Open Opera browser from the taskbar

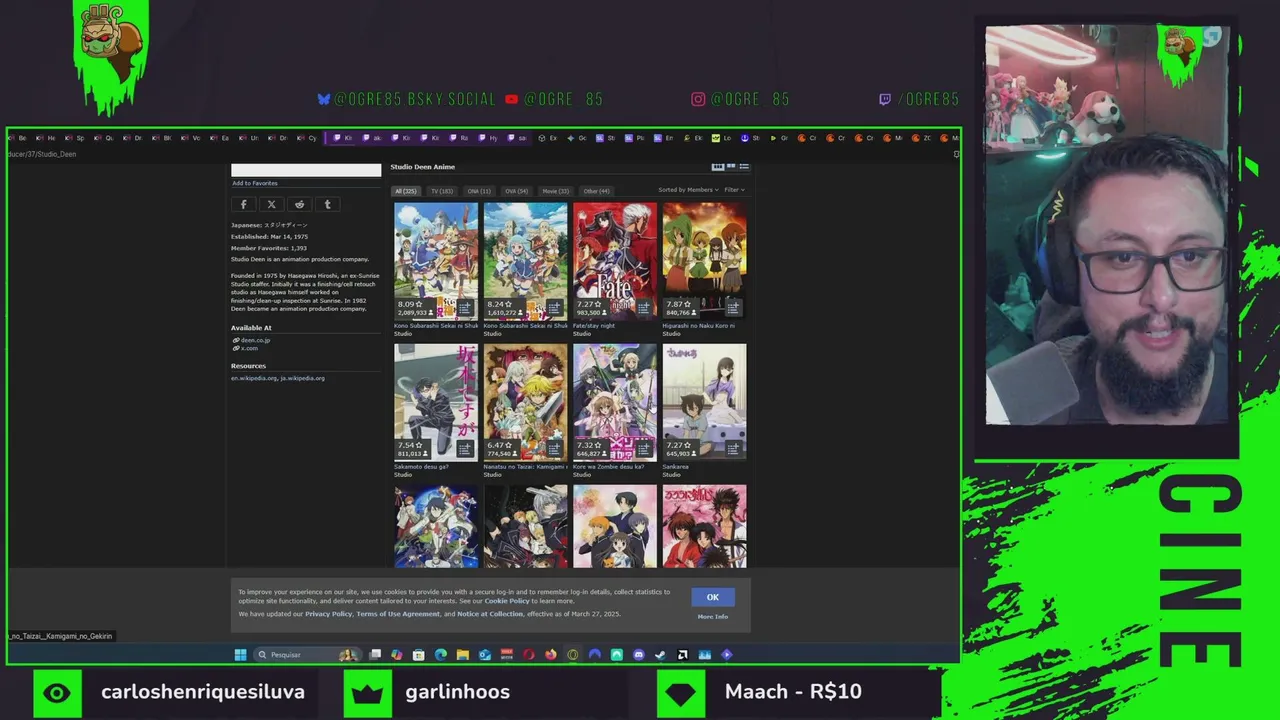(x=529, y=655)
